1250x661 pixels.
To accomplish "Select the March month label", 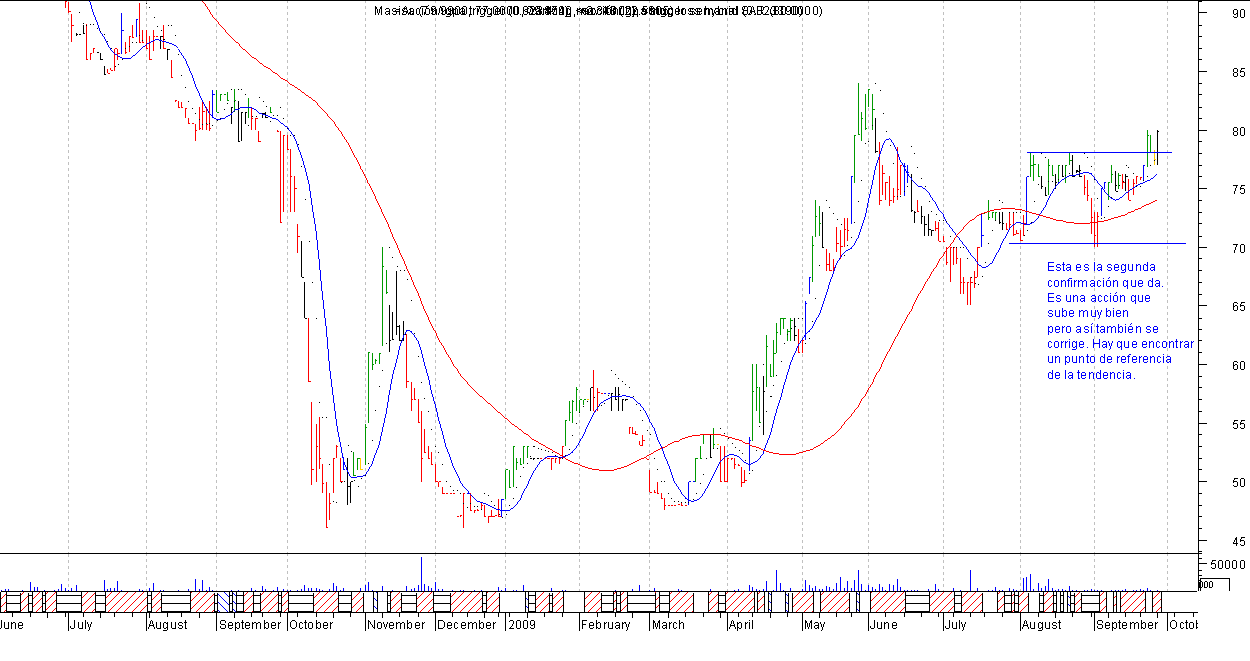I will [668, 625].
